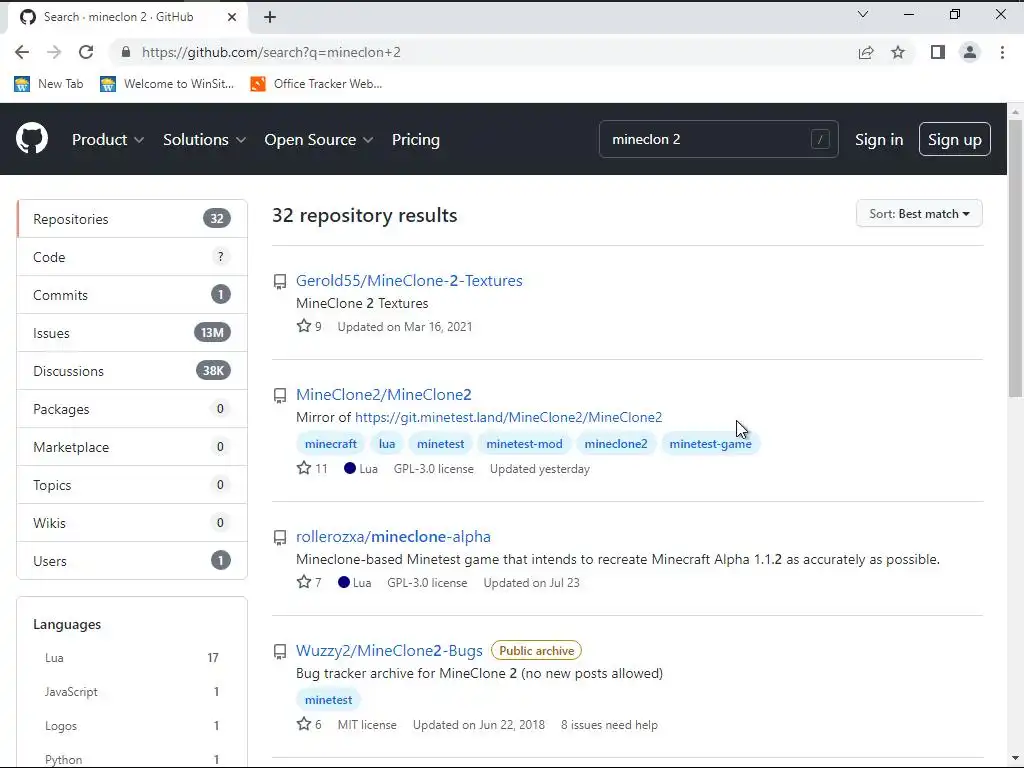Open tab search chevron in title bar
Viewport: 1024px width, 768px height.
pos(863,14)
